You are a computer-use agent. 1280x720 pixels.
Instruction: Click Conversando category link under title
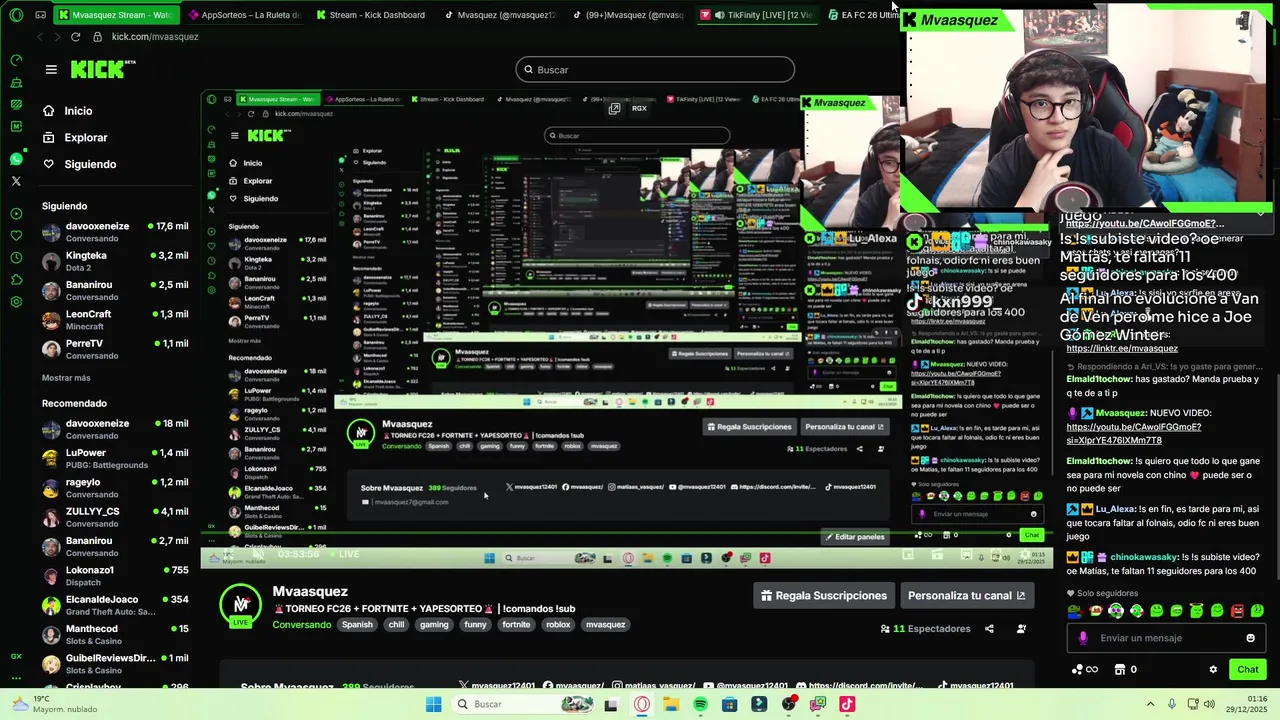click(302, 625)
